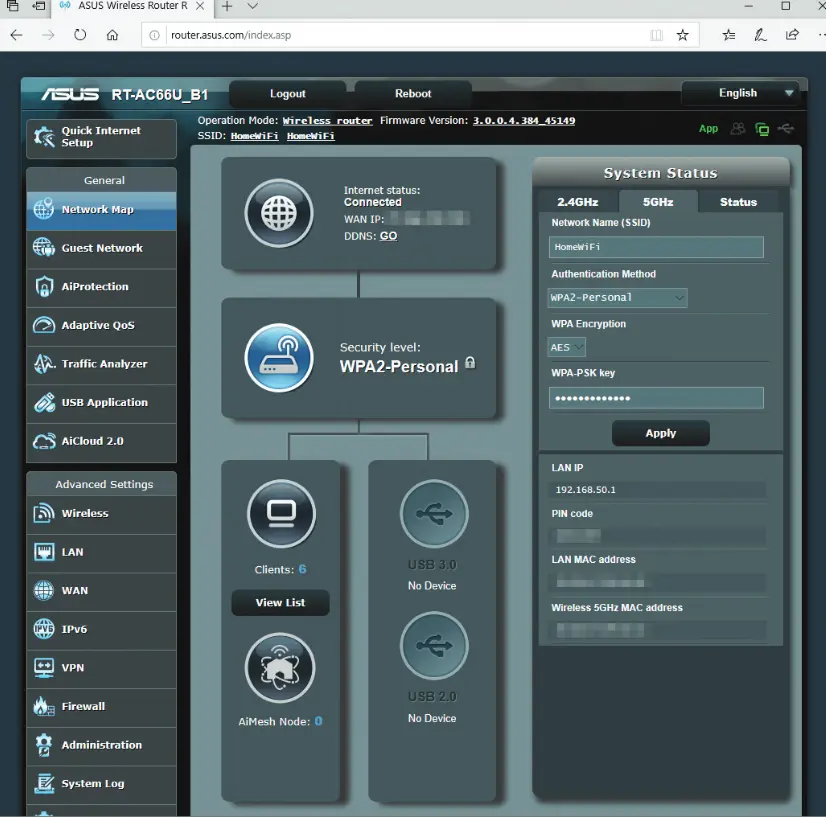
Task: Click the Network Name SSID field
Action: point(656,247)
